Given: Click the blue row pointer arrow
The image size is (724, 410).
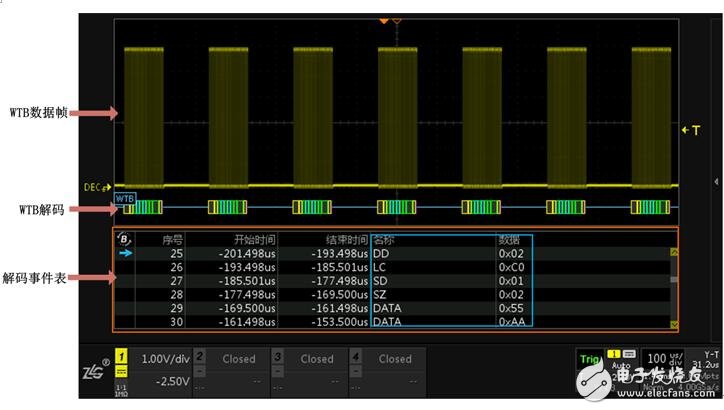Looking at the screenshot, I should pos(124,255).
